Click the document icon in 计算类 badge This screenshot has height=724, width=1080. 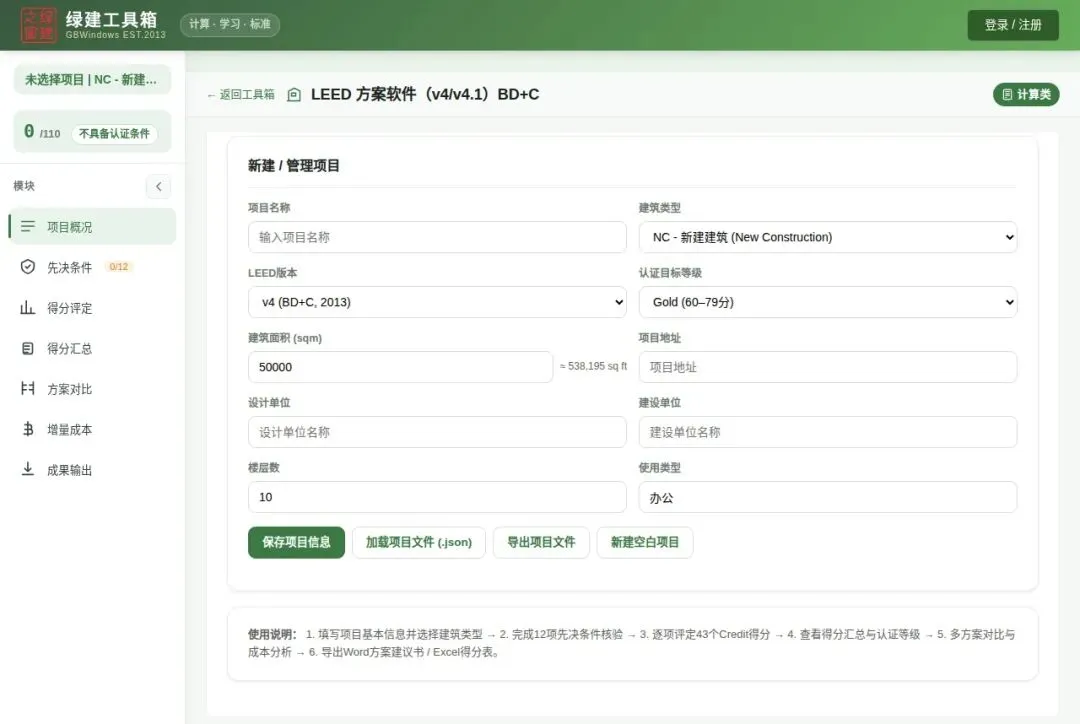[x=1007, y=94]
